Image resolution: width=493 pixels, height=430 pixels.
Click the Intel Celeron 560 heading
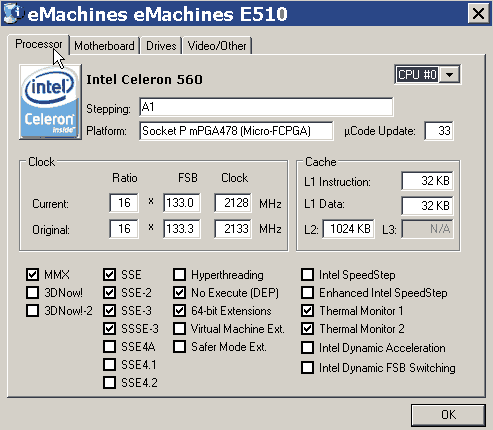(144, 80)
